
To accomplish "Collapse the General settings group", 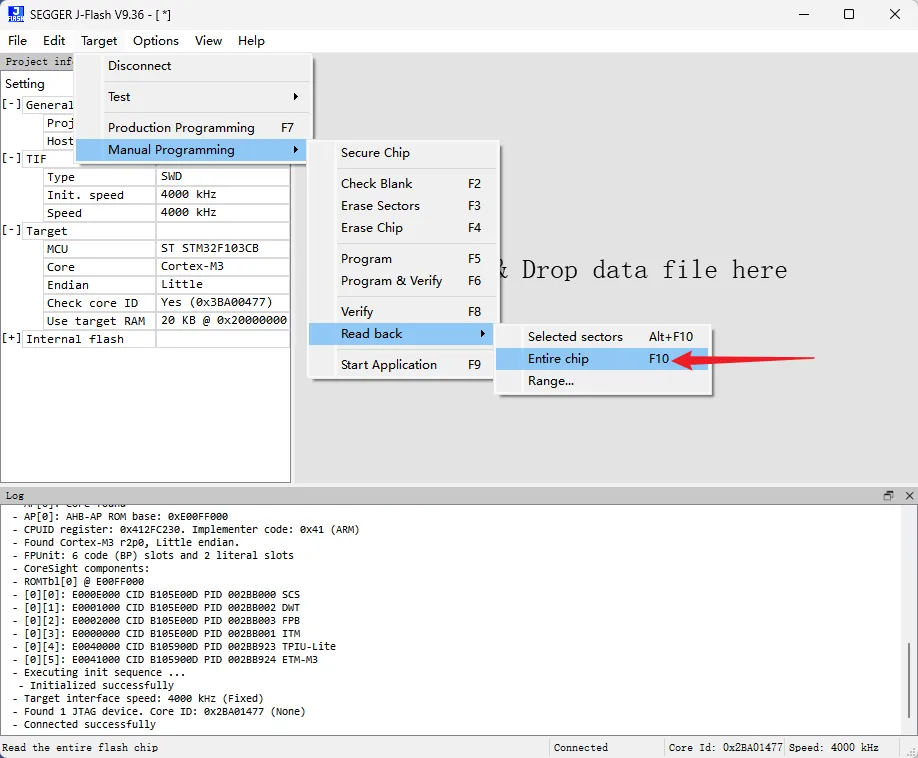I will 11,104.
